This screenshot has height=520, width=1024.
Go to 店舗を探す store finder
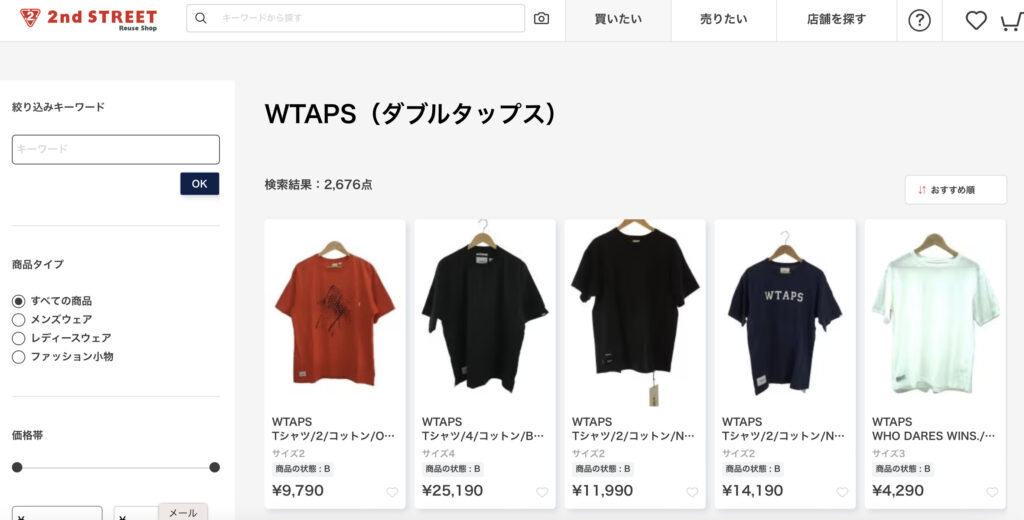point(837,20)
